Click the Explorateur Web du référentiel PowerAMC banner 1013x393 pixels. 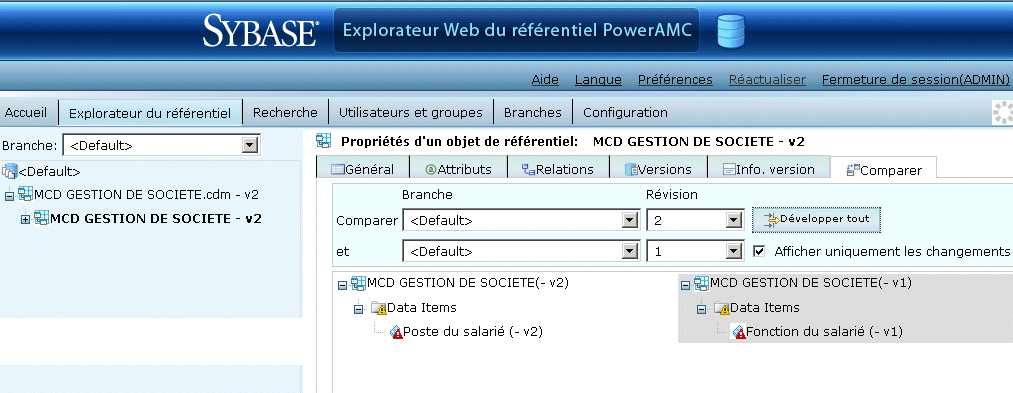tap(516, 30)
